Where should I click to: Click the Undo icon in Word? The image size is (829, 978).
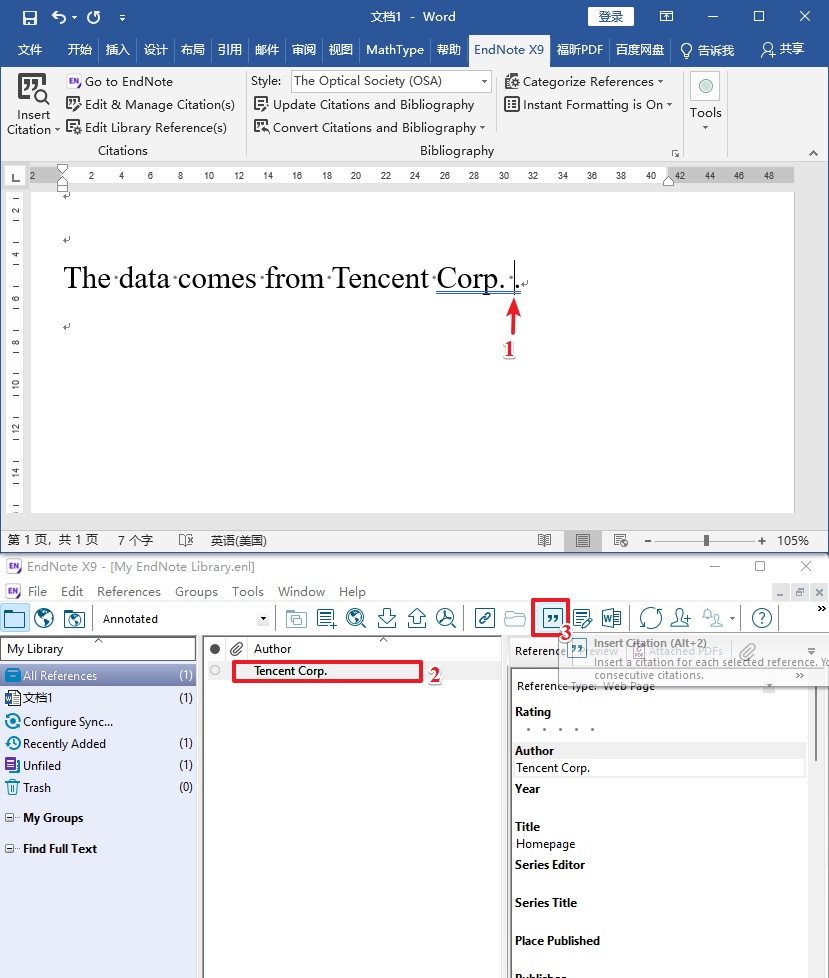click(x=59, y=17)
